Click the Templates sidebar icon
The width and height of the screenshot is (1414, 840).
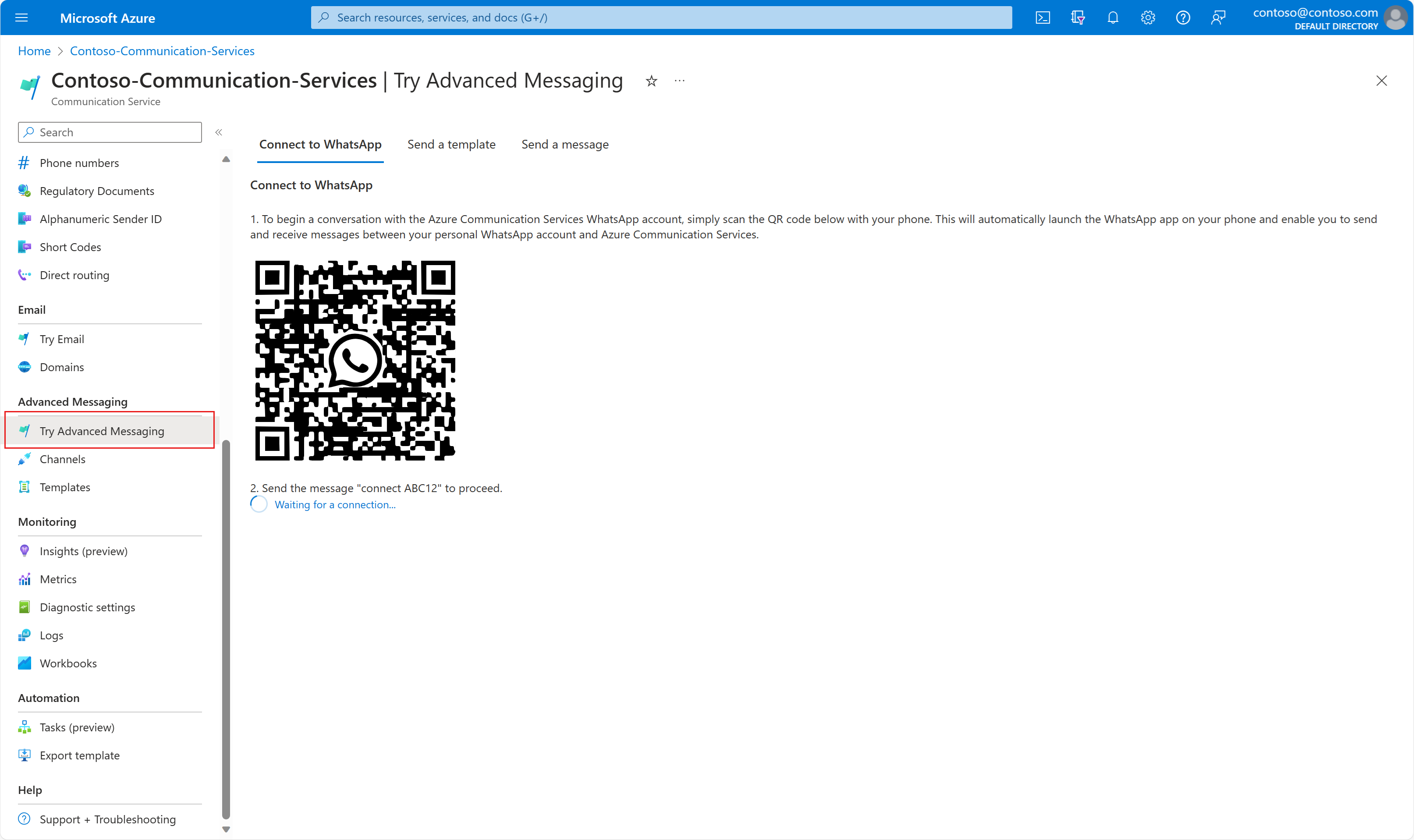tap(24, 487)
